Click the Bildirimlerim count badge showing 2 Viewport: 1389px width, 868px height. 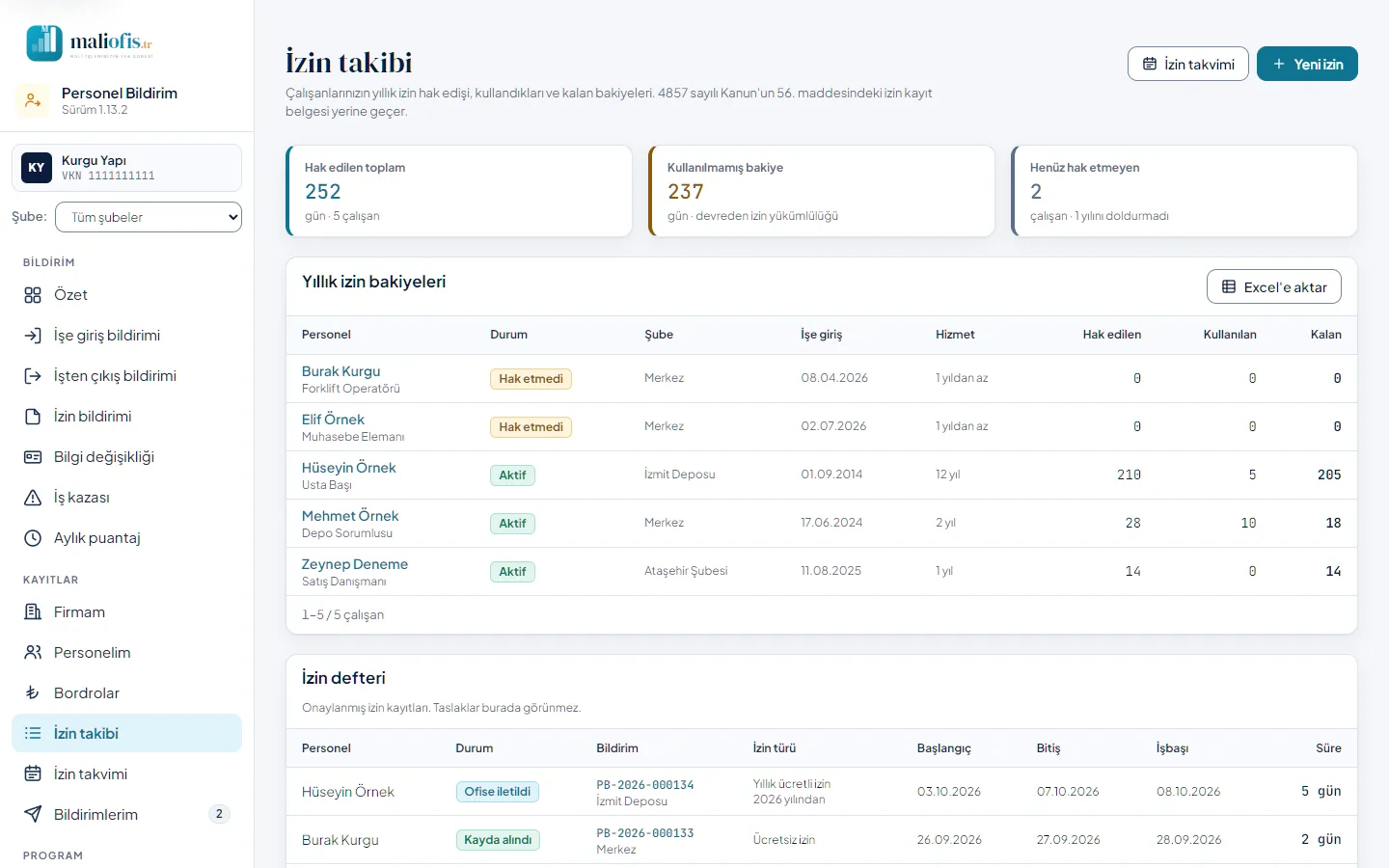(x=219, y=814)
